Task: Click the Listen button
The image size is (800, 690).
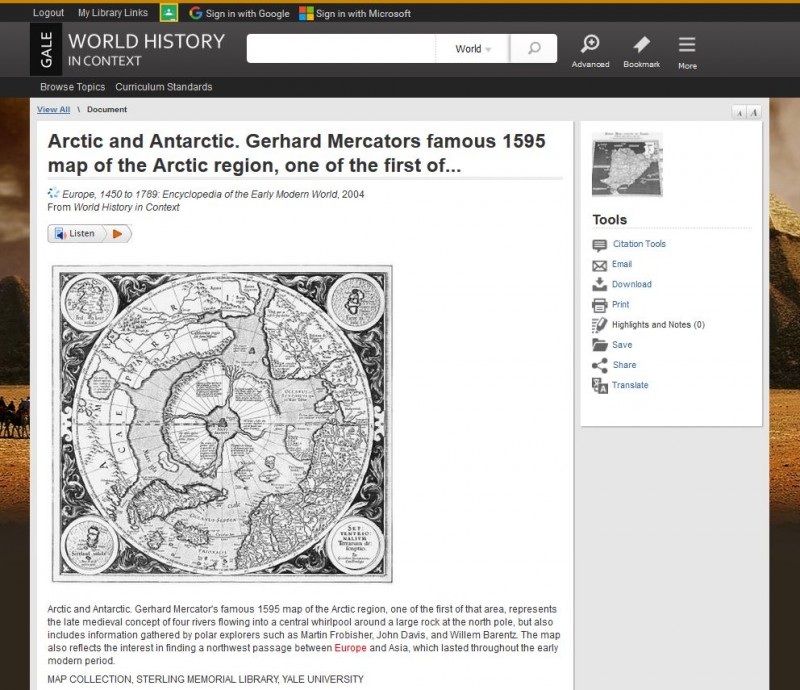Action: point(77,234)
